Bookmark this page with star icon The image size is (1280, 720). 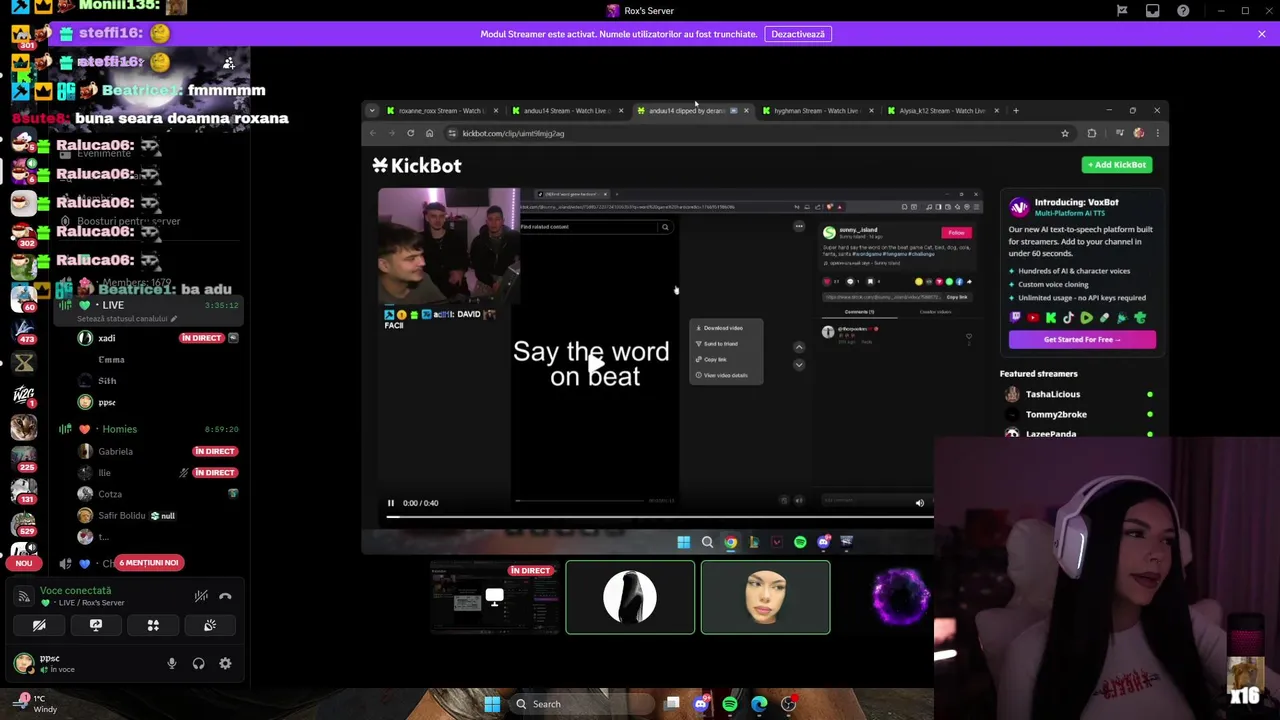[1065, 134]
